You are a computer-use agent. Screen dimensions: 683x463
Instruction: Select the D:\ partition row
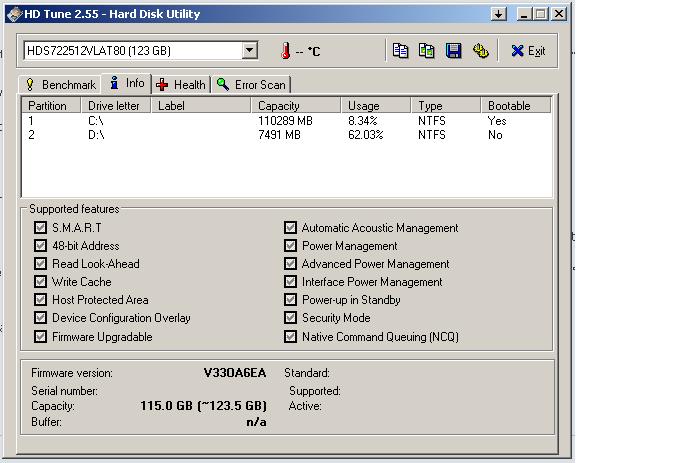[x=287, y=135]
